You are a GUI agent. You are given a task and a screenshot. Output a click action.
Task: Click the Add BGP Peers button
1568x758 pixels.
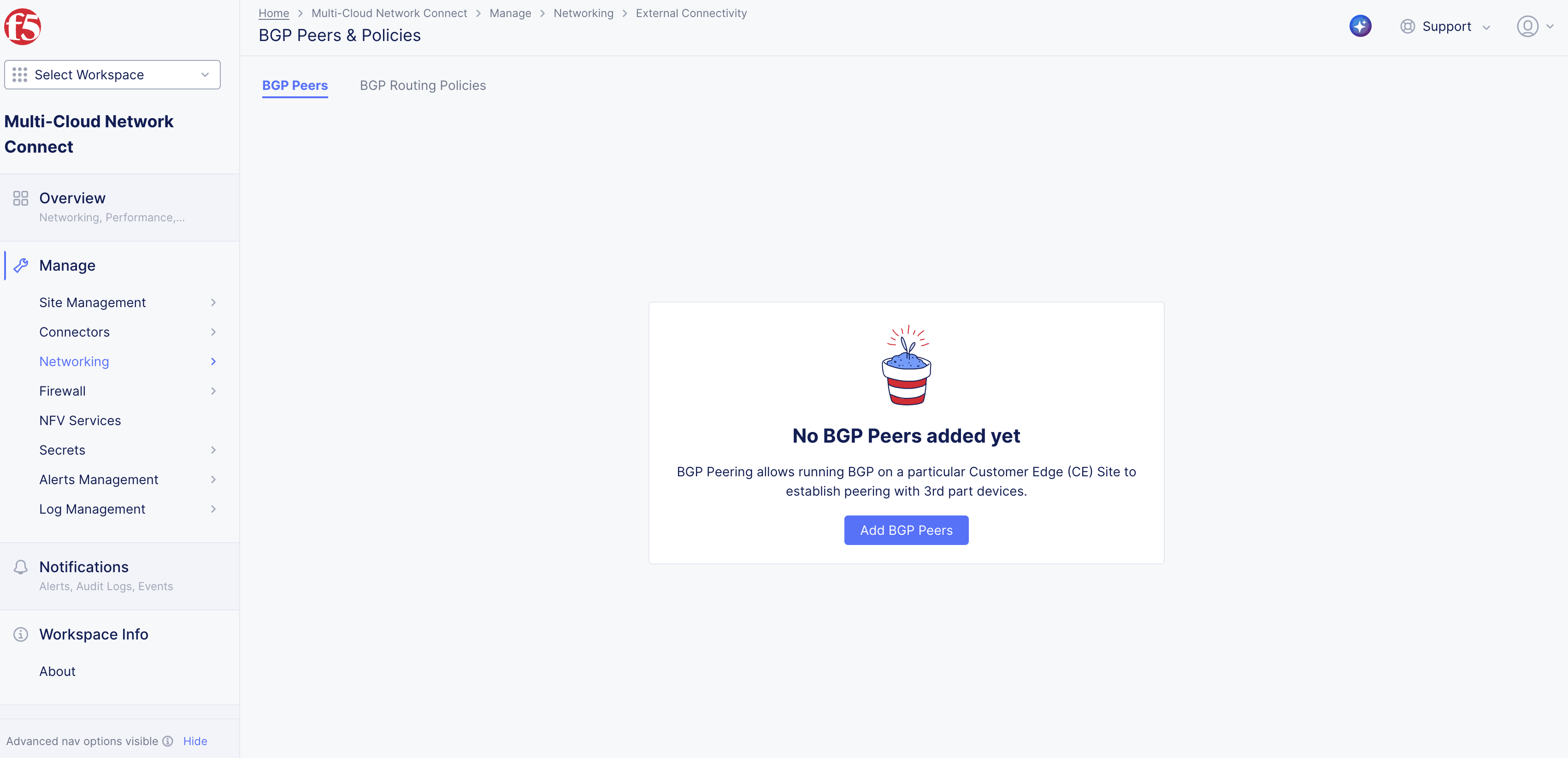pos(906,530)
